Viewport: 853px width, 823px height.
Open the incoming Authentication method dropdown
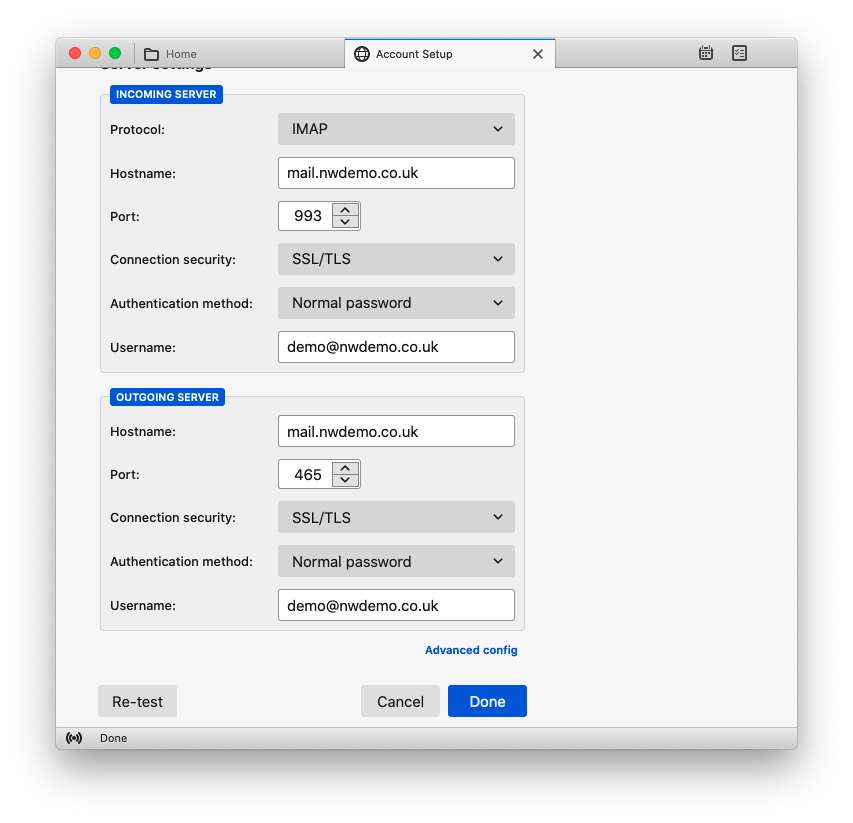pyautogui.click(x=396, y=303)
